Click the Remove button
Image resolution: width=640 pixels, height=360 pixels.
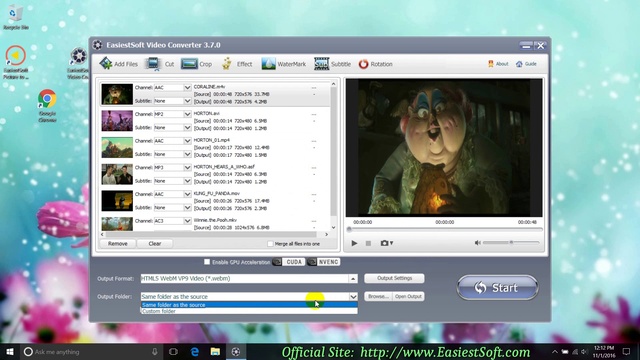coord(118,244)
